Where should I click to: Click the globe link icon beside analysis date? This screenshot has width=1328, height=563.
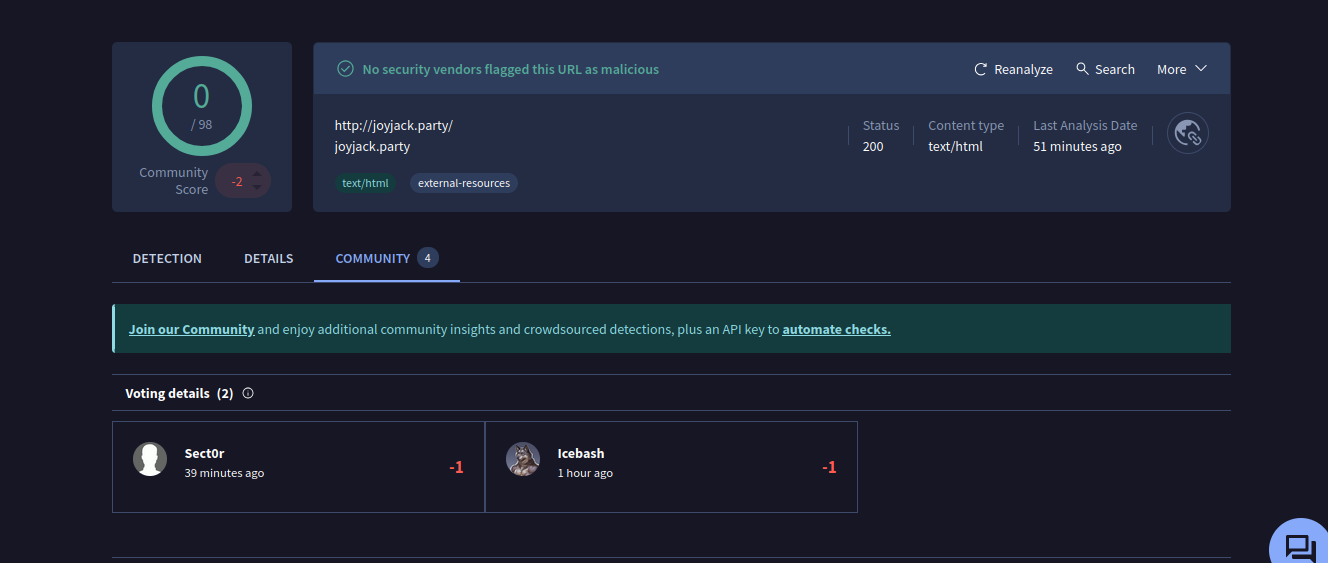click(1188, 133)
